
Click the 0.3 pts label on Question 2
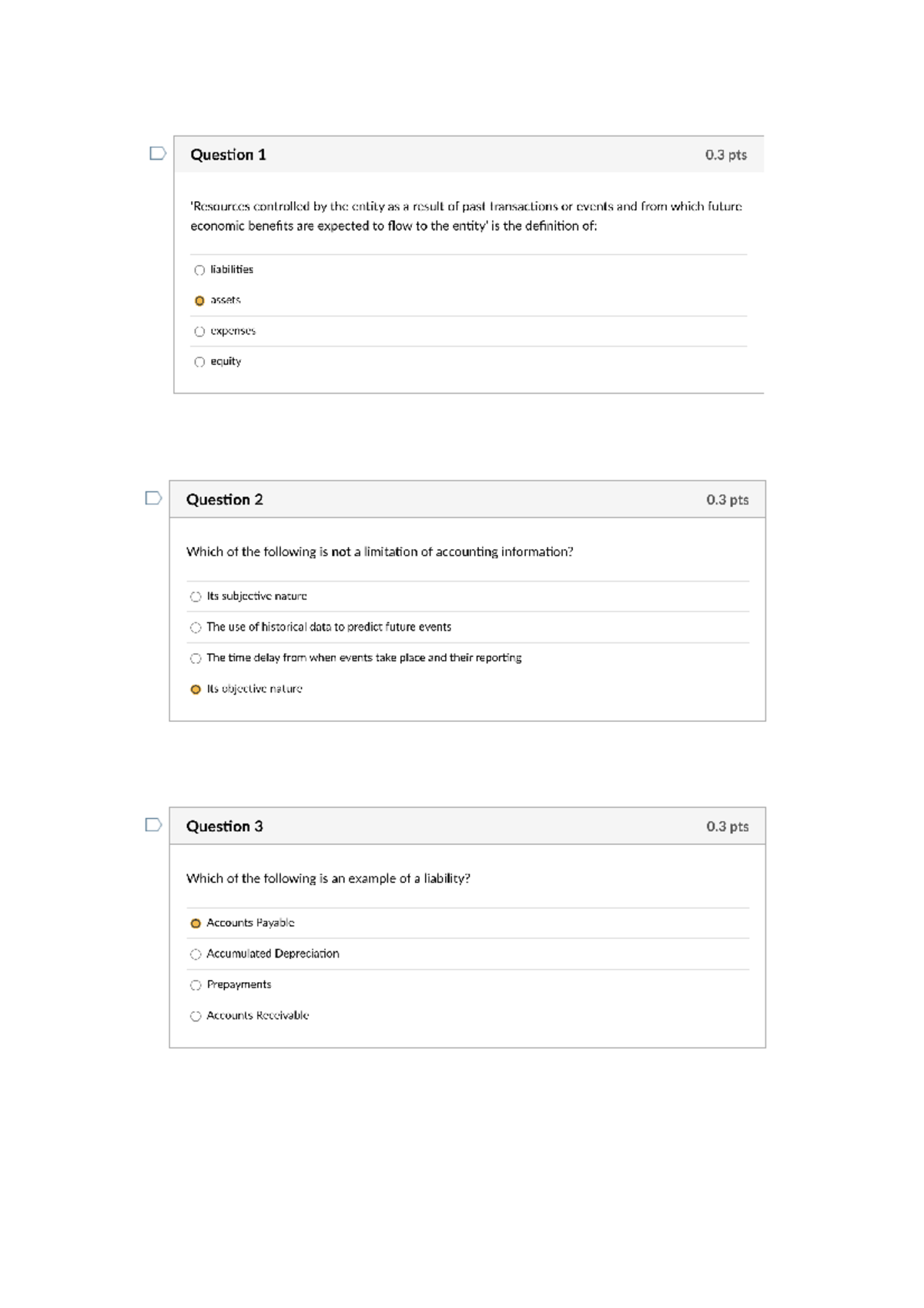click(x=728, y=500)
